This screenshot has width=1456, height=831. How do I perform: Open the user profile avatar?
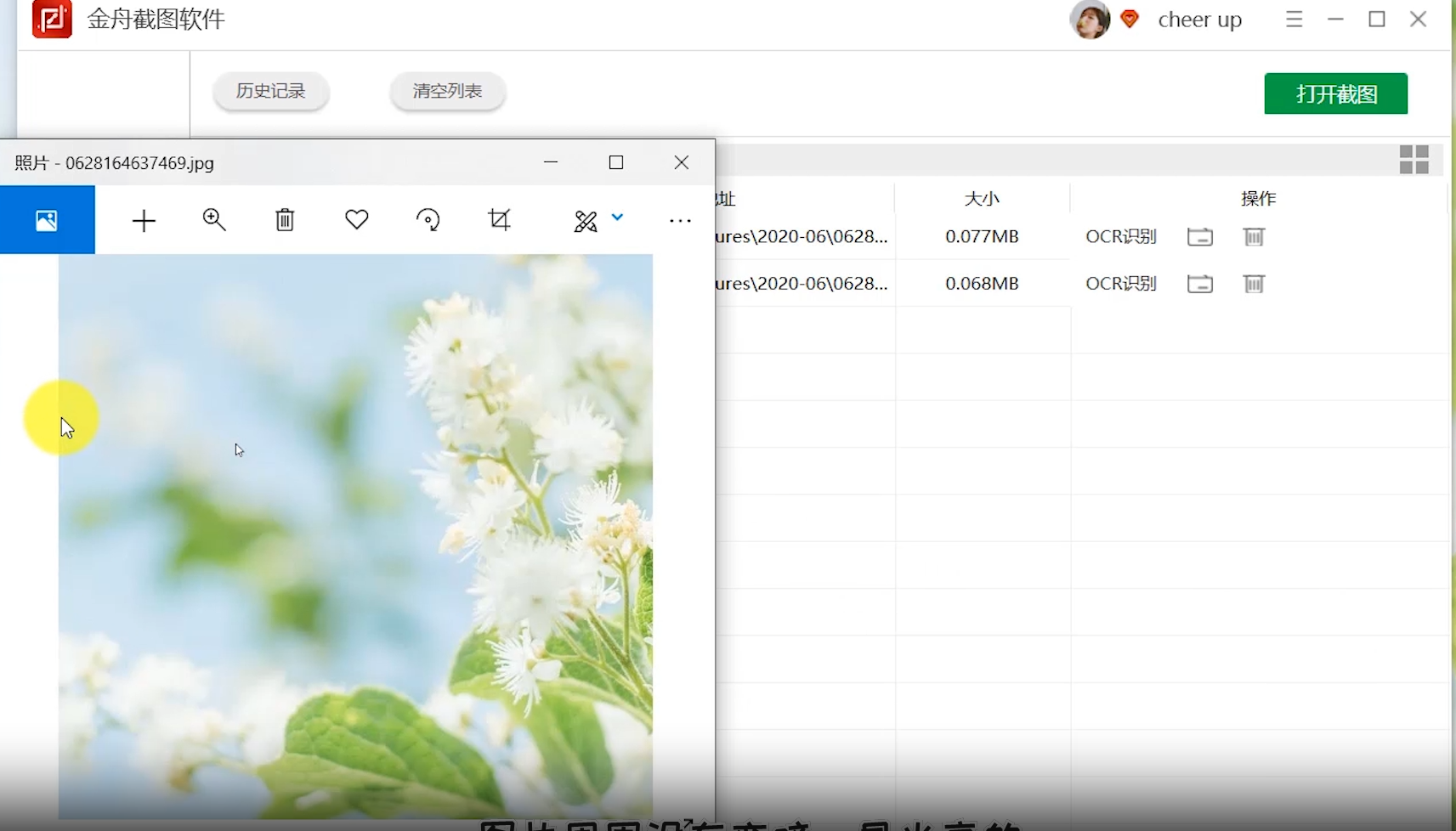pyautogui.click(x=1090, y=19)
